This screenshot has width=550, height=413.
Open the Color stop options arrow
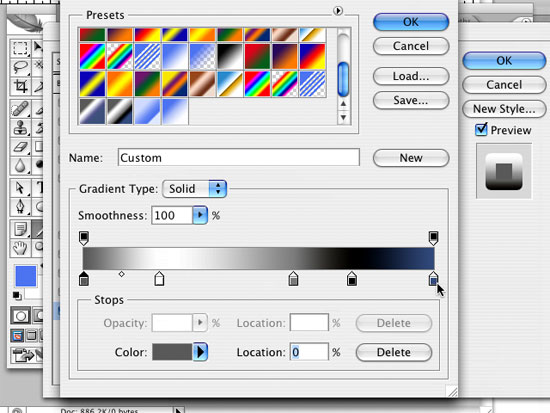[200, 352]
